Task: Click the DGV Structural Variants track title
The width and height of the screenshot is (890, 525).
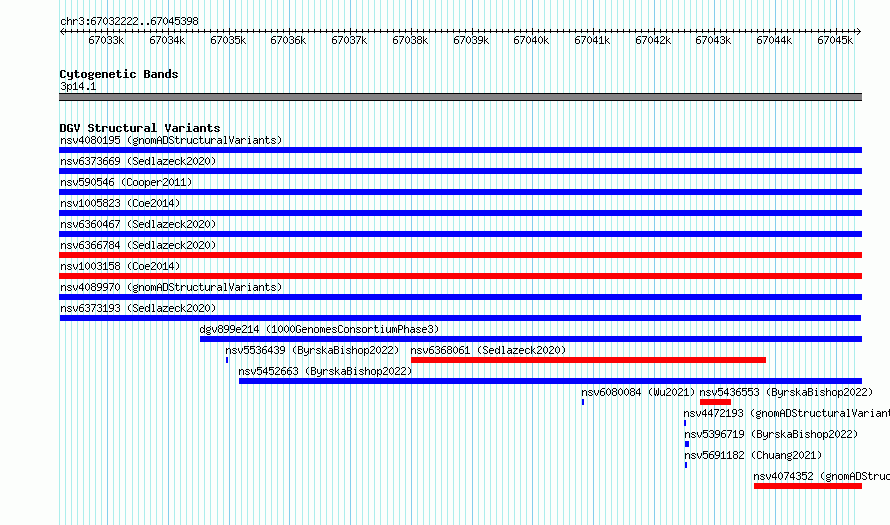Action: (140, 128)
